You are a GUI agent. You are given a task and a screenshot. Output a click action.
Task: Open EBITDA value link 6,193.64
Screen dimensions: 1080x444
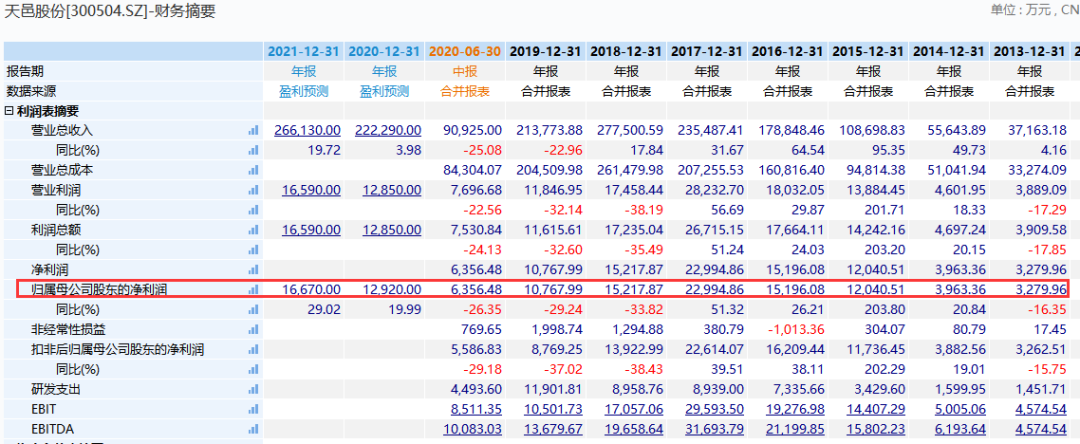point(960,430)
